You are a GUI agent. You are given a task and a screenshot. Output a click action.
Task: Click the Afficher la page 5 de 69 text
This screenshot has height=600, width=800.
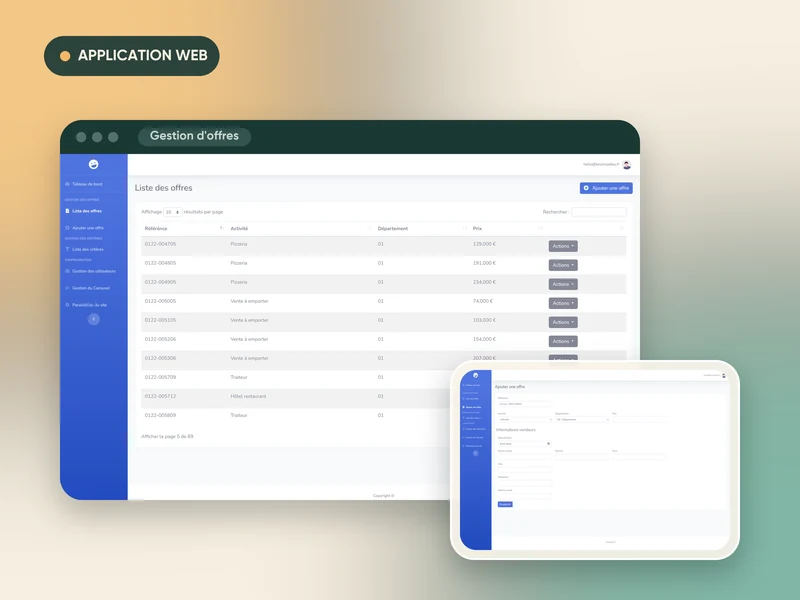pos(167,436)
